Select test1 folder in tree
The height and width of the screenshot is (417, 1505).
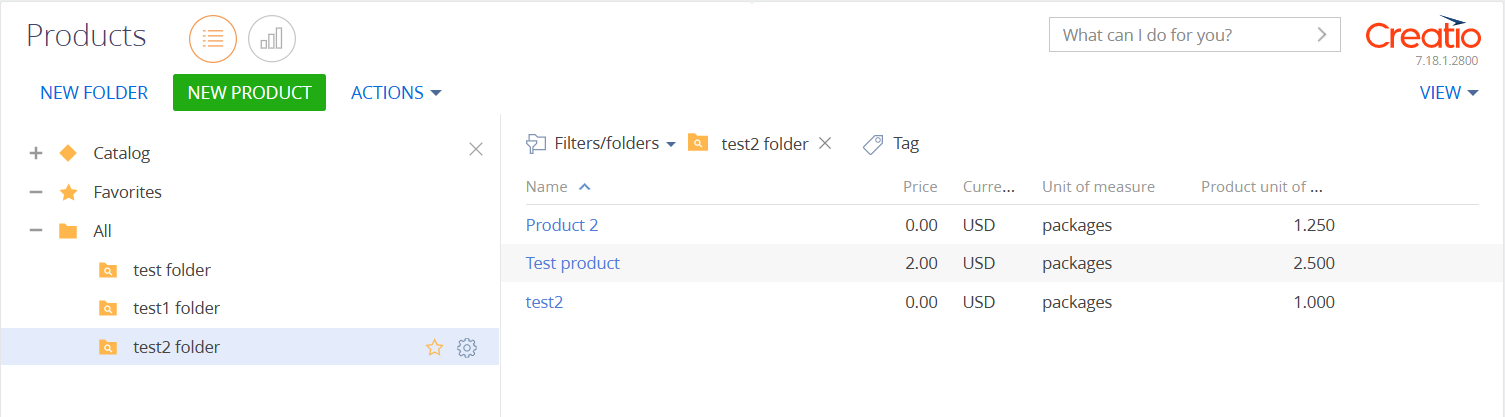click(176, 308)
